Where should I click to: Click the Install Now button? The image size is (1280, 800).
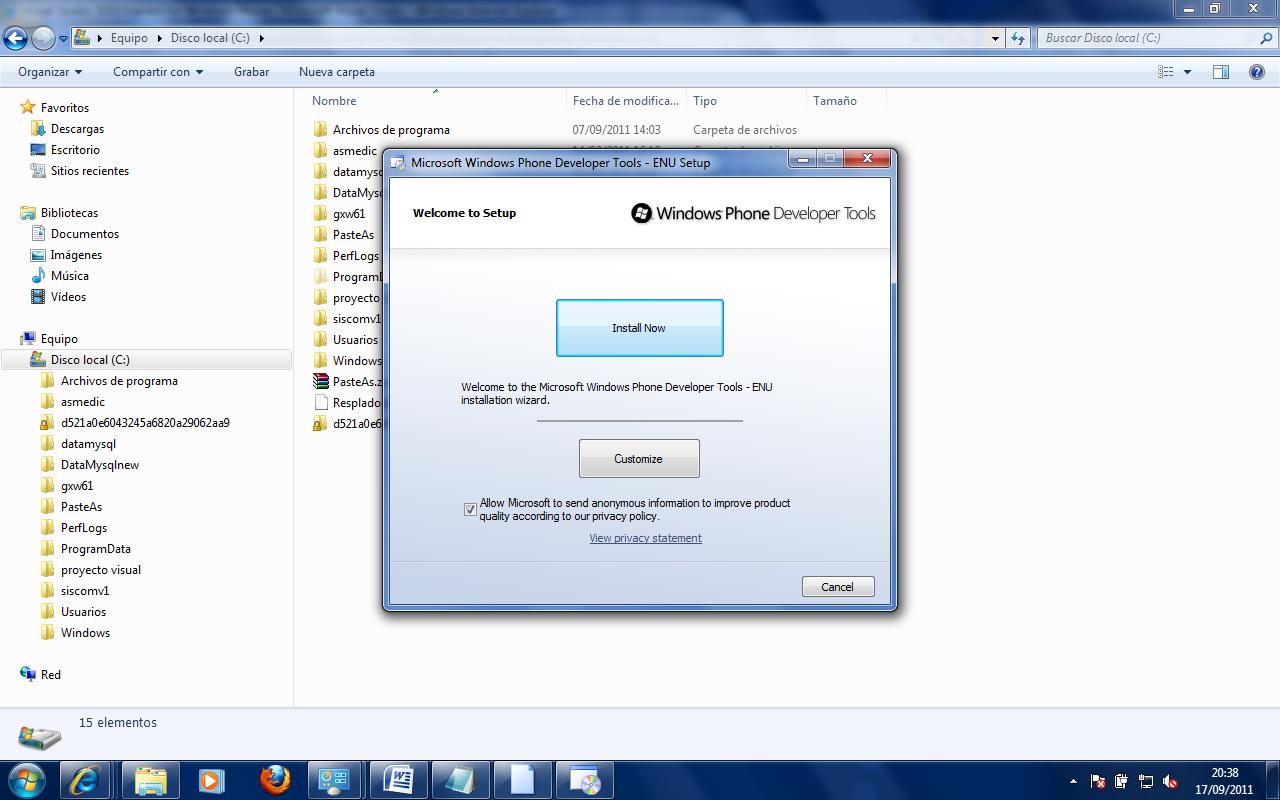tap(639, 328)
